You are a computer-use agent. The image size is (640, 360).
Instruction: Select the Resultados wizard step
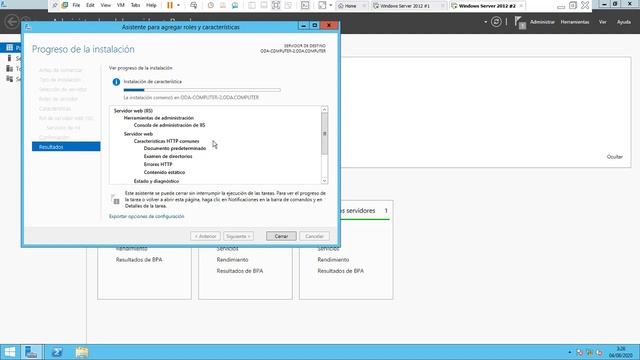(x=66, y=147)
